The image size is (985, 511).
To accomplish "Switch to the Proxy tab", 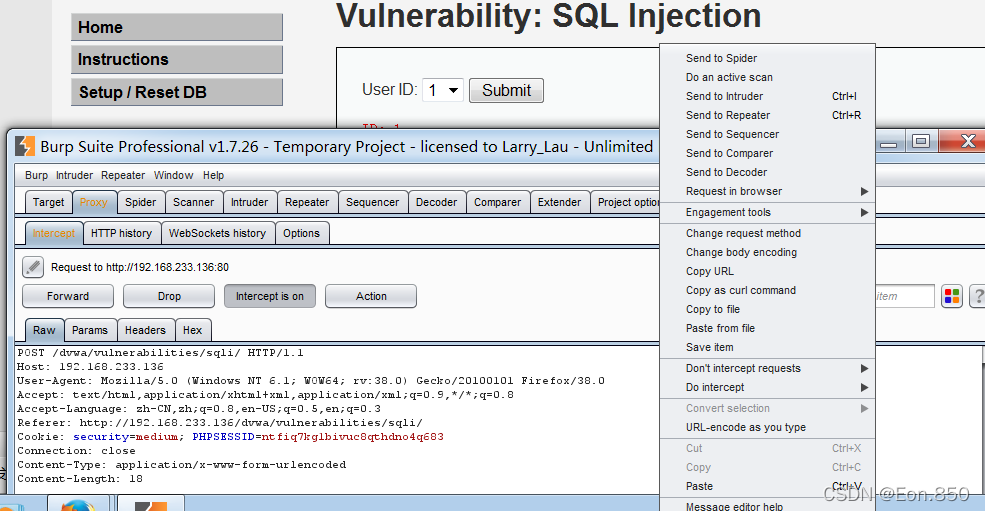I will [94, 202].
